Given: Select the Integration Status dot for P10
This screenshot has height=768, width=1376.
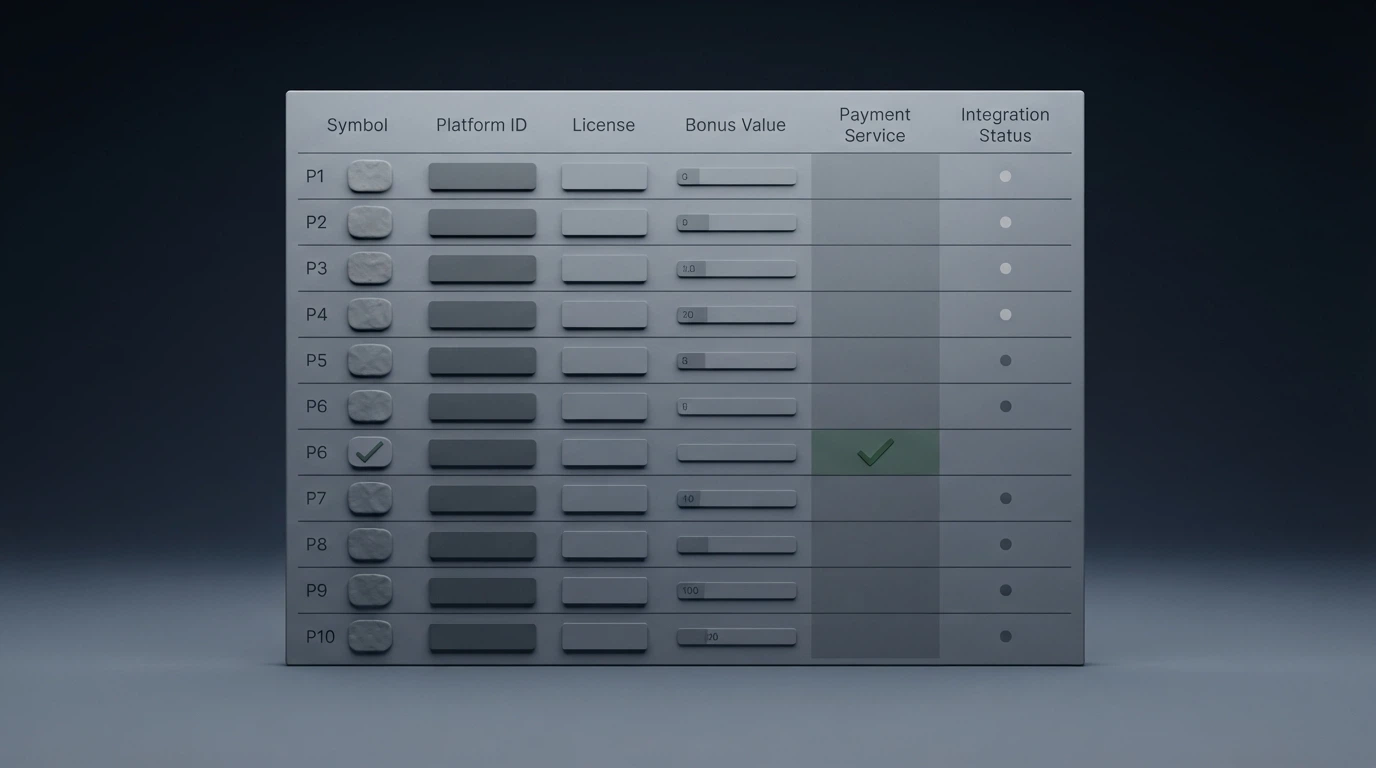Looking at the screenshot, I should click(x=1005, y=636).
